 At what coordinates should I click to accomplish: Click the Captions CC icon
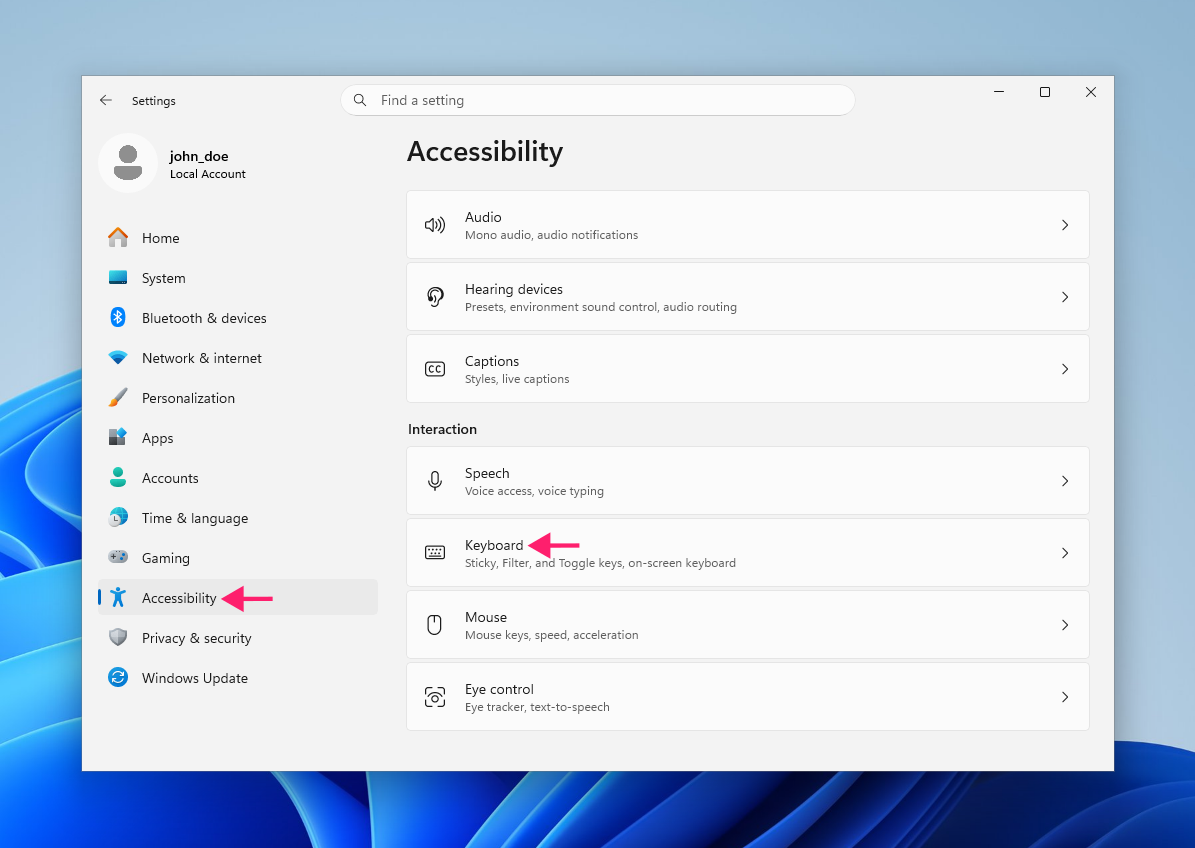click(x=434, y=369)
